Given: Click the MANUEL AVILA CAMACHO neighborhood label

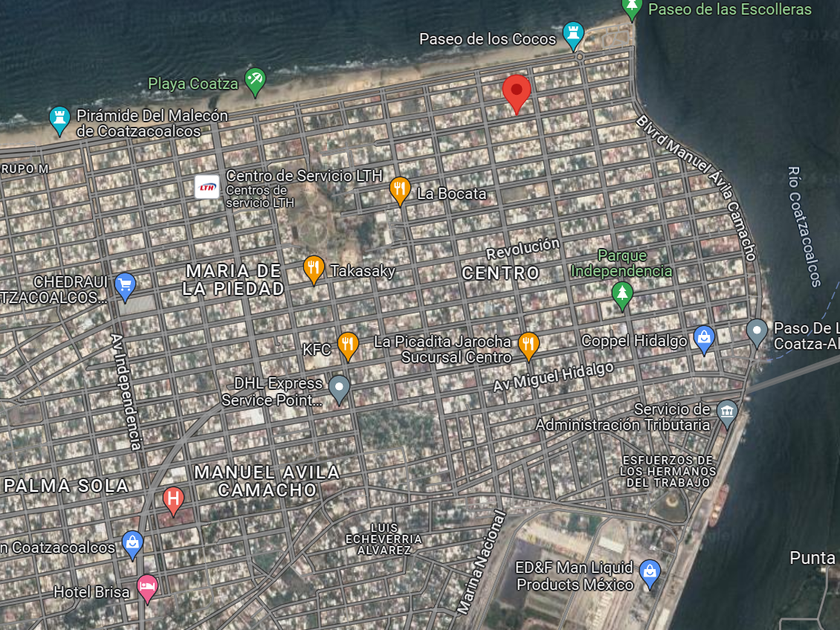Looking at the screenshot, I should click(x=267, y=481).
